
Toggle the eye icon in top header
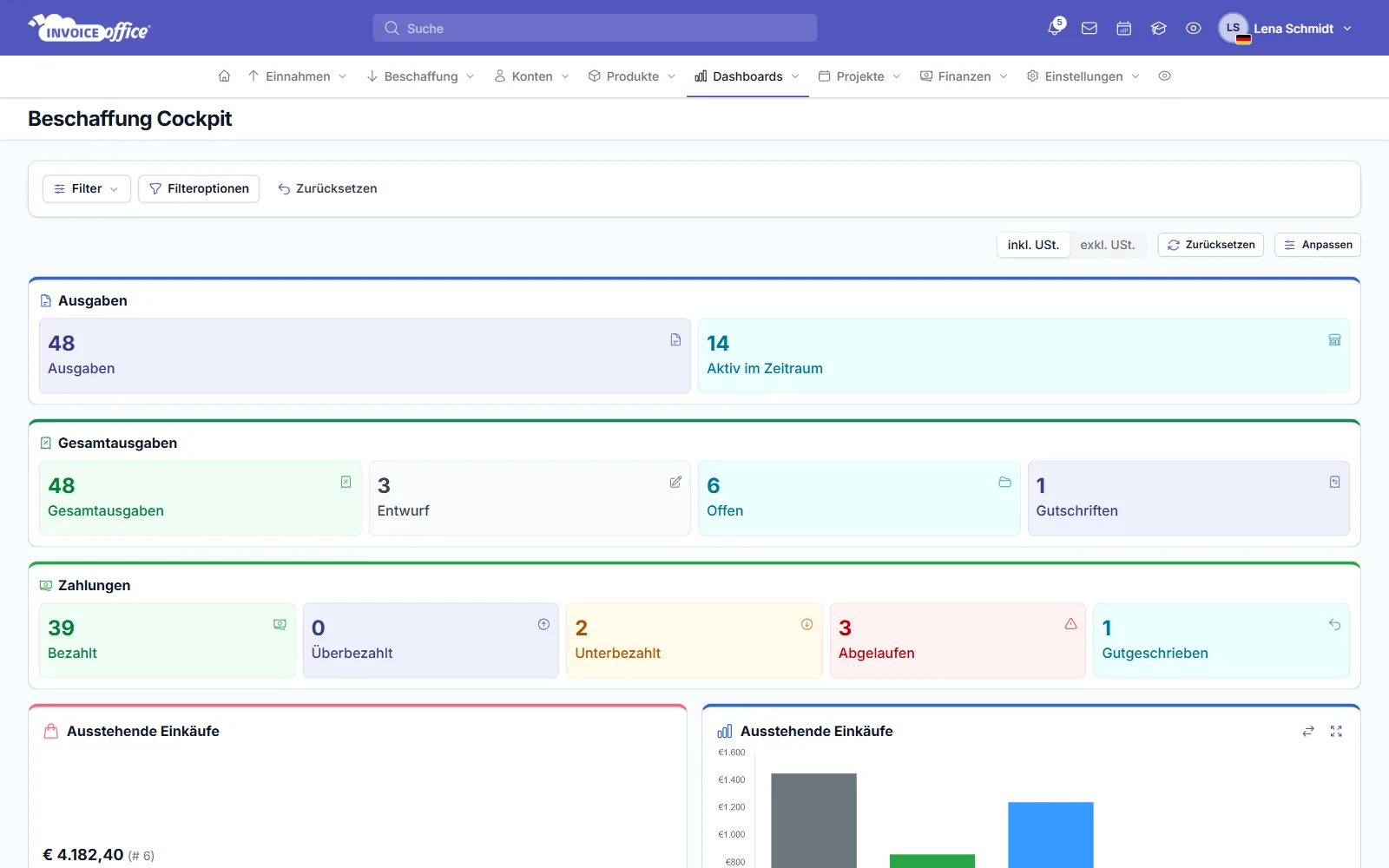(x=1194, y=29)
